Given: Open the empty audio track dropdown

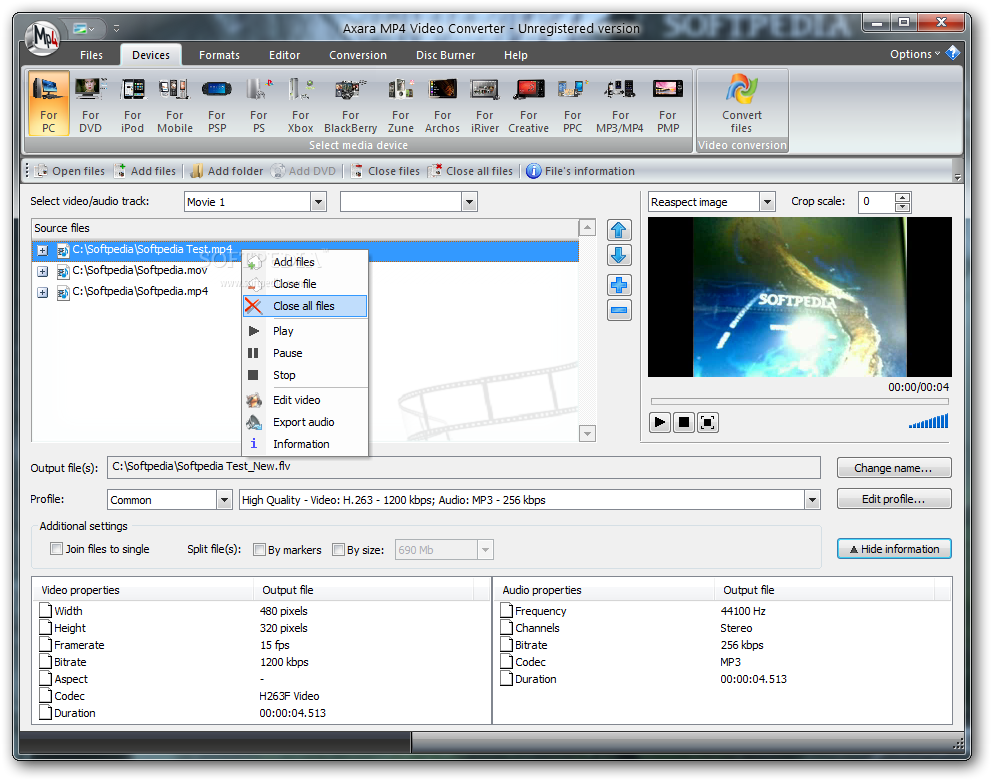Looking at the screenshot, I should click(x=469, y=202).
